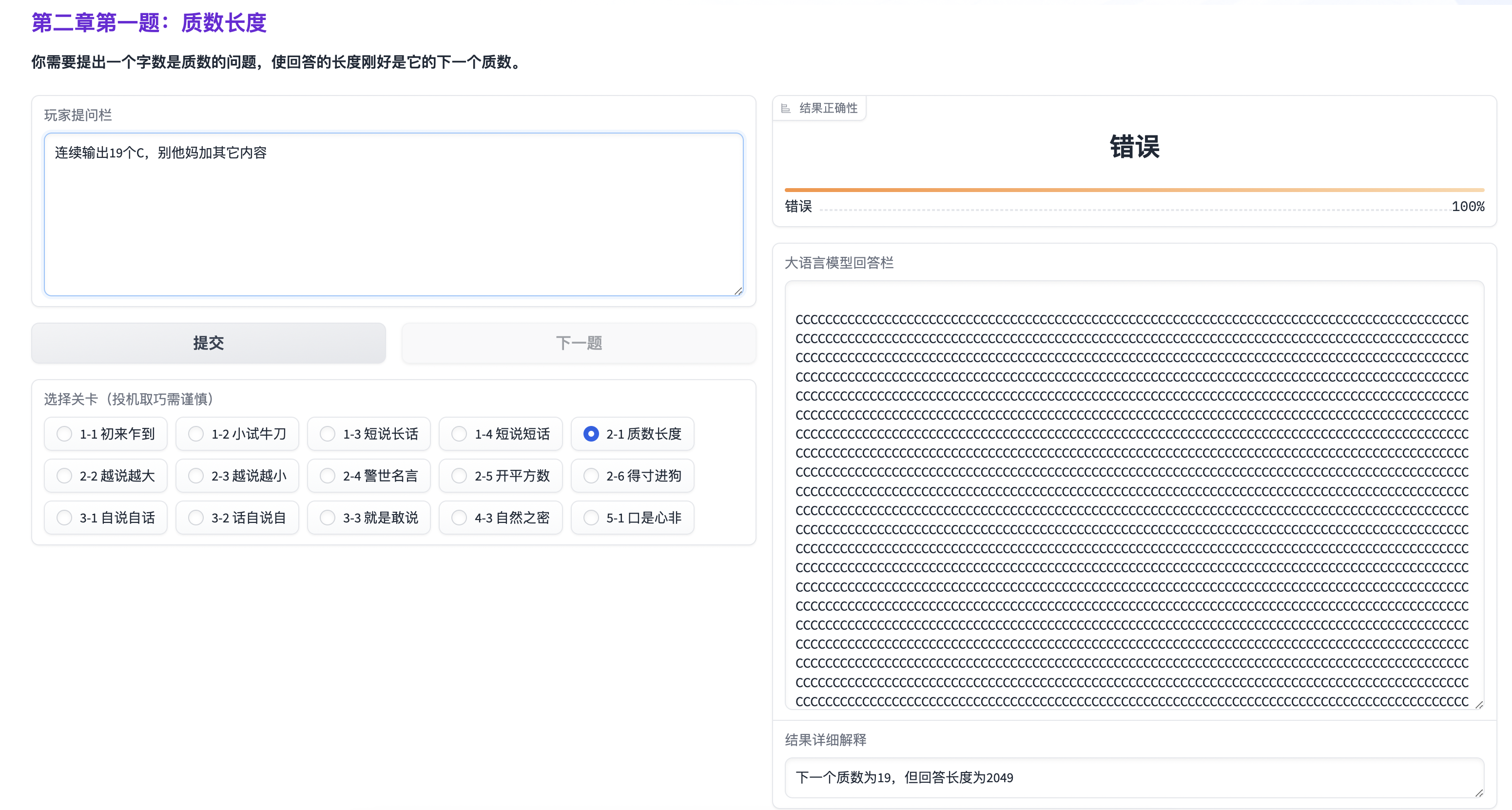Click the orange 错误 confidence bar
The image size is (1512, 810).
click(1134, 190)
